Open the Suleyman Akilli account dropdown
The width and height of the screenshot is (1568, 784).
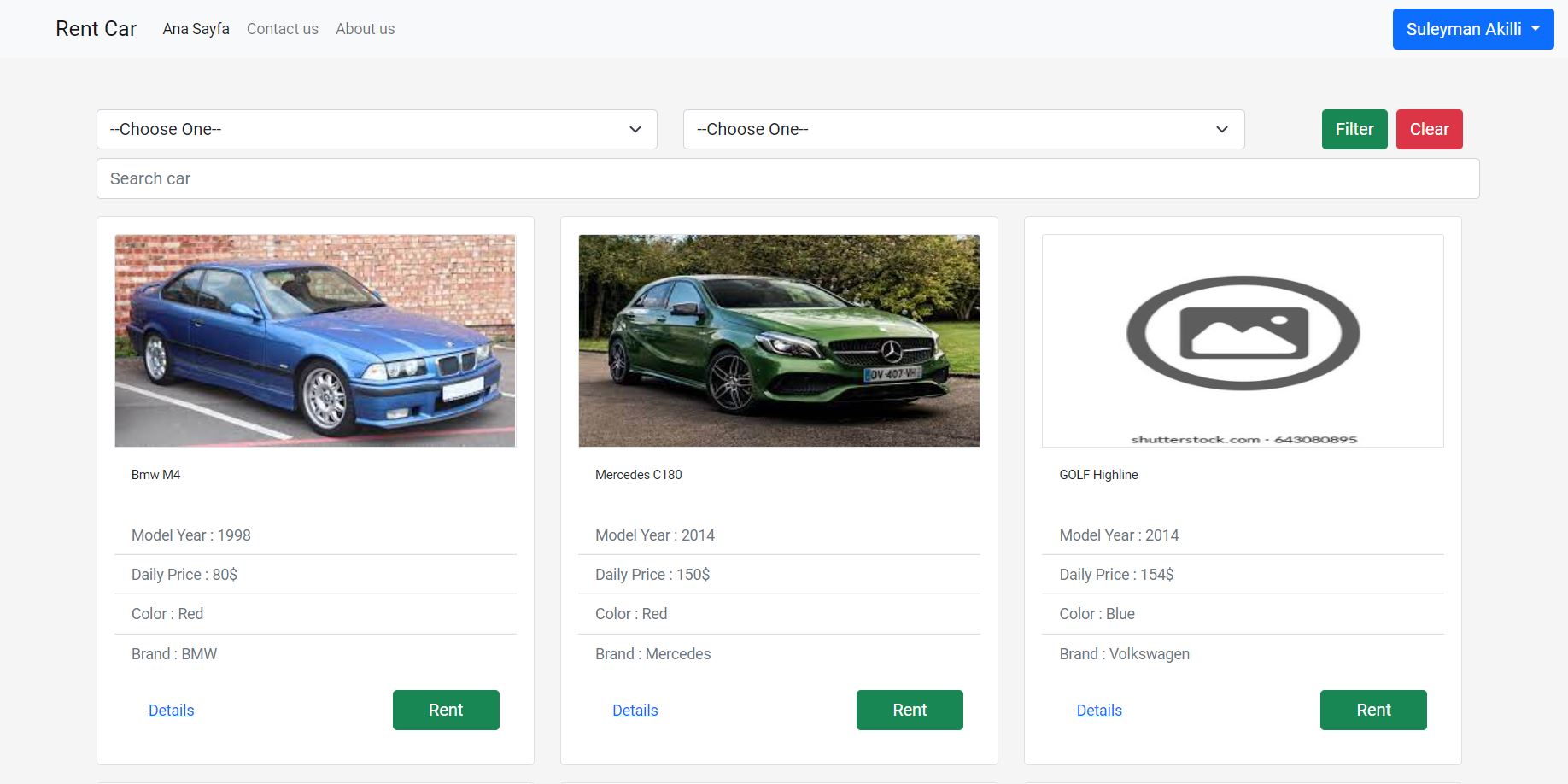[x=1472, y=28]
